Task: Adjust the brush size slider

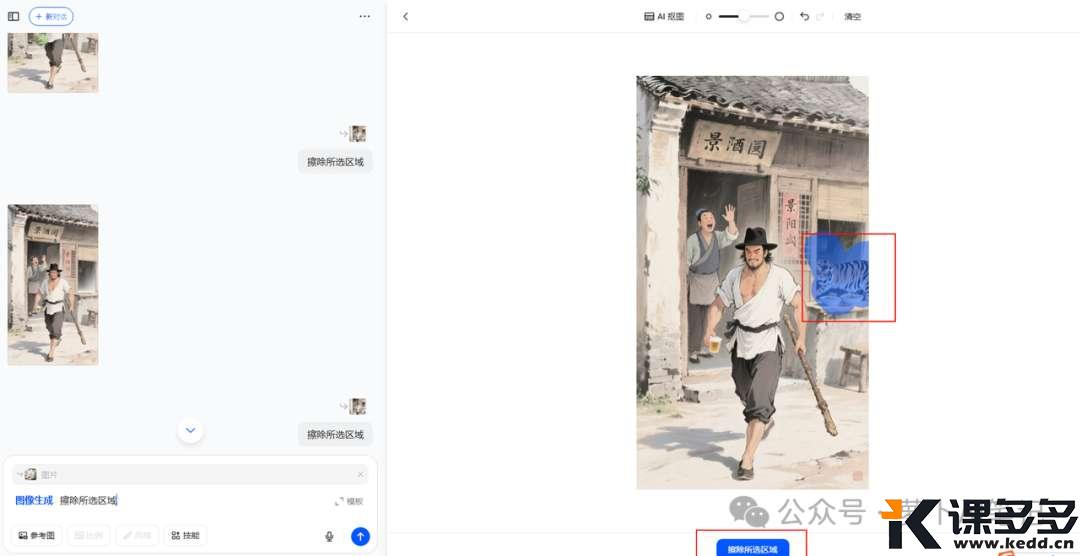Action: point(743,17)
